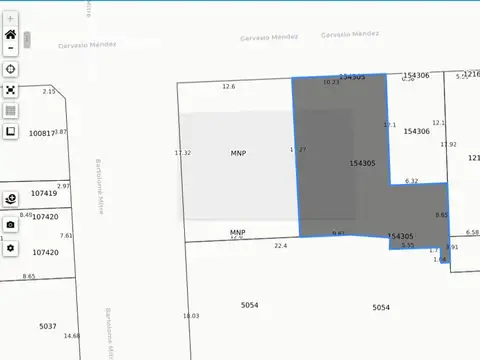Screen dimensions: 480x360
Task: Click the lower 107420 parcel label
Action: [x=45, y=252]
